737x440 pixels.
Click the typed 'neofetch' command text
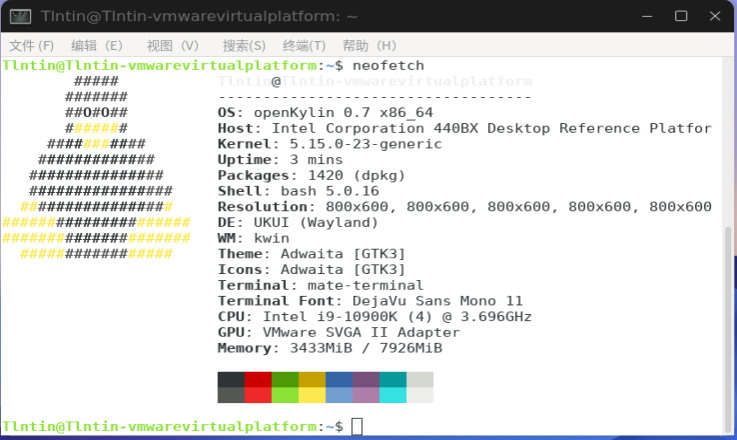pos(388,65)
